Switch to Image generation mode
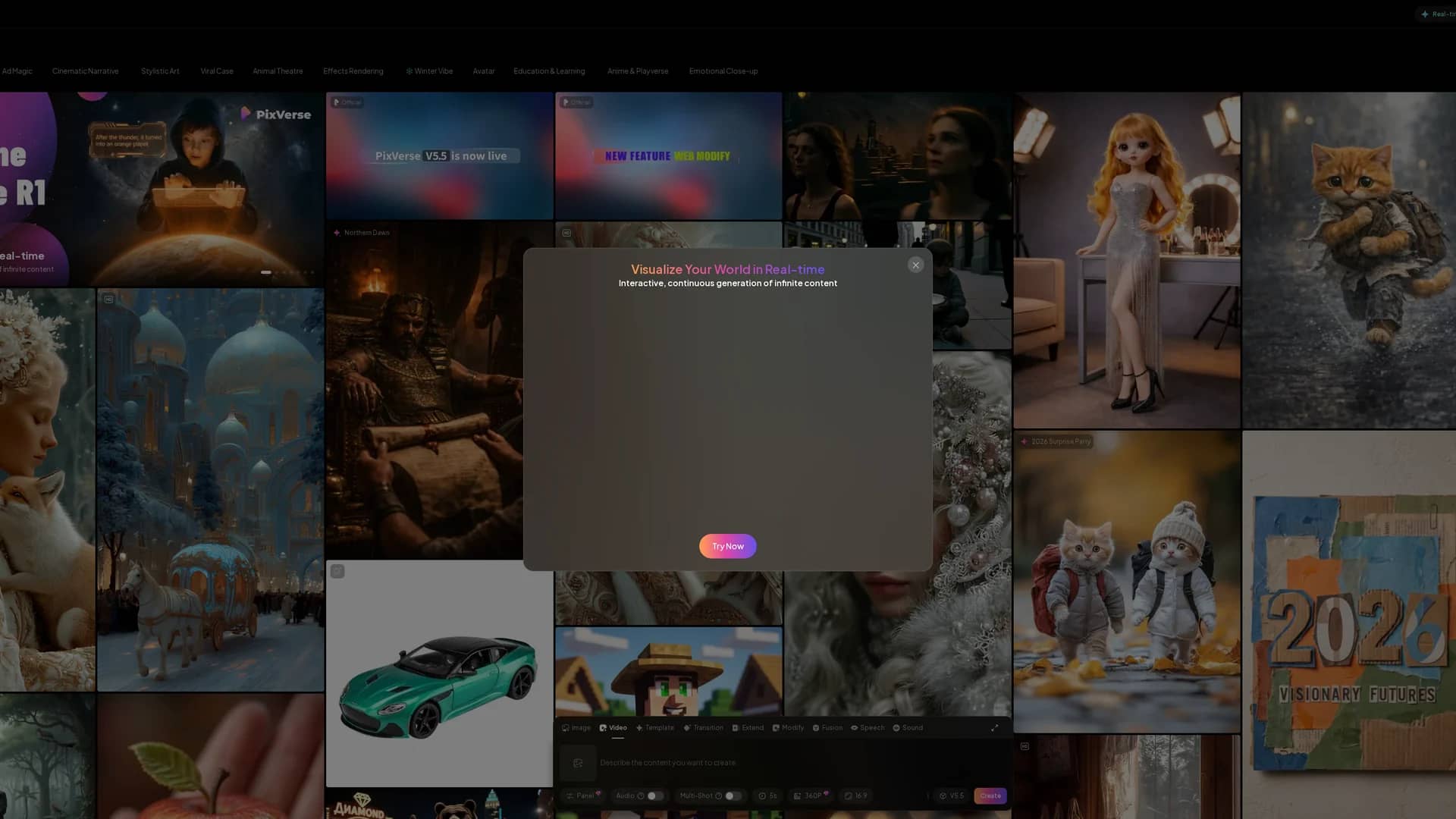 click(576, 727)
